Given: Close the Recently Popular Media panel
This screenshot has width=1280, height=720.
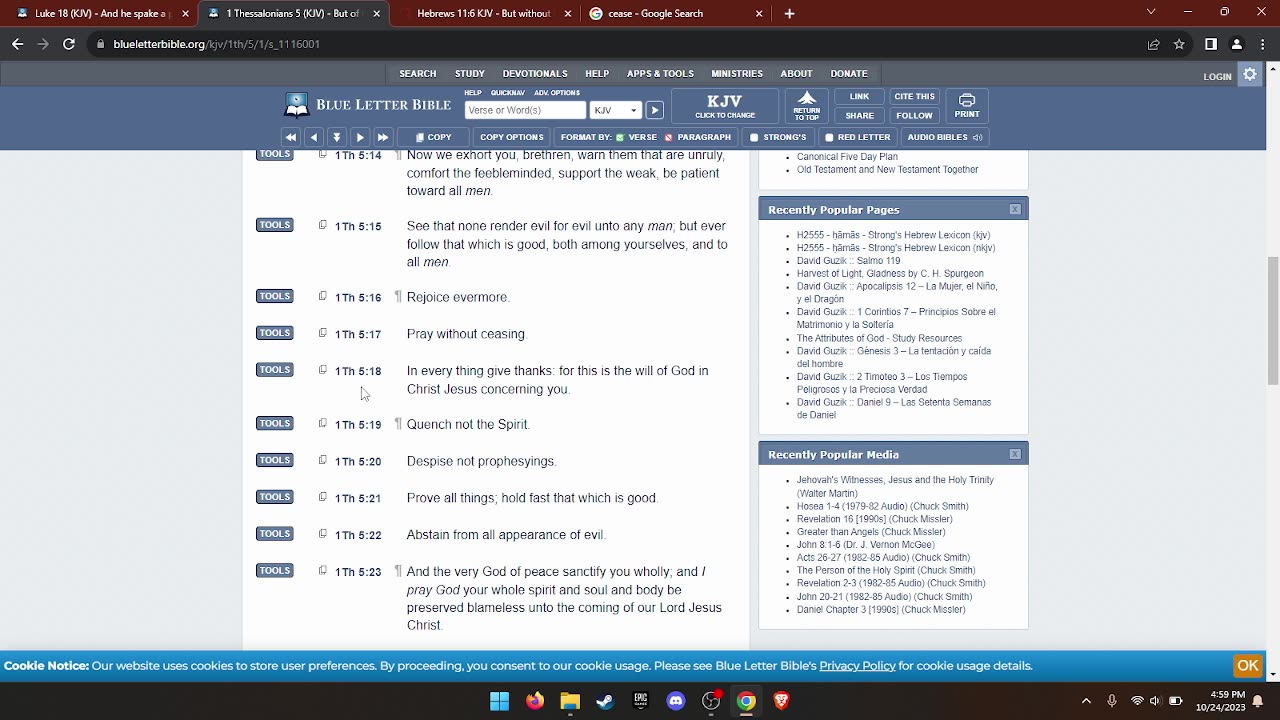Looking at the screenshot, I should pos(1015,454).
